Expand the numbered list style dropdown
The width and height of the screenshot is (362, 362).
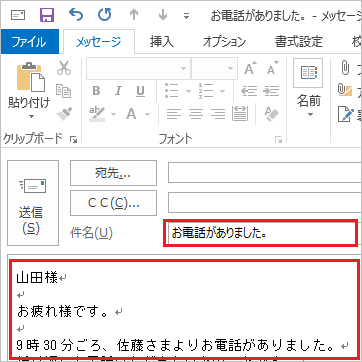(222, 91)
